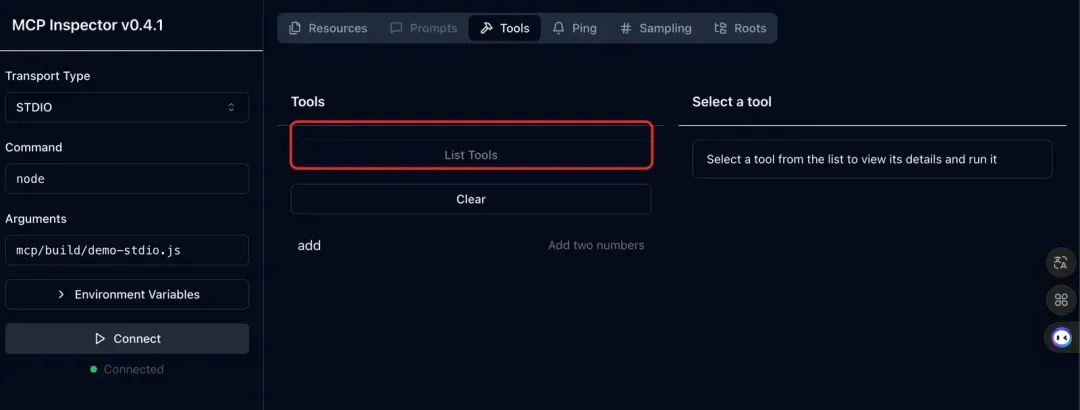Click the Arguments field with demo-stdio.js

tap(127, 250)
